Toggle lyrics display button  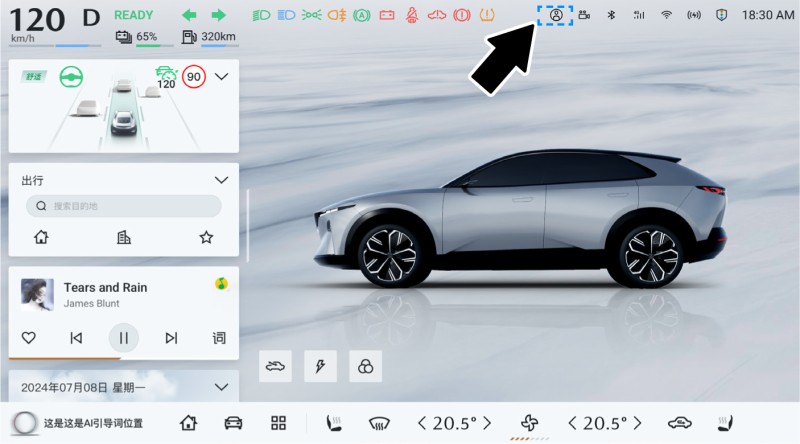point(219,338)
